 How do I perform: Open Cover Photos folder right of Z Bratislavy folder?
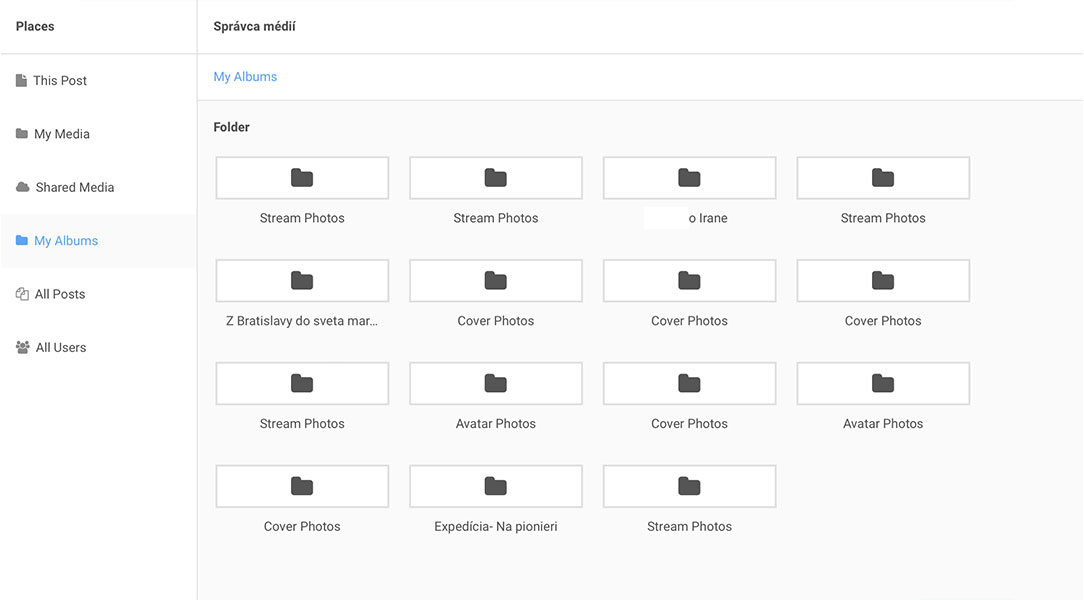click(x=496, y=281)
